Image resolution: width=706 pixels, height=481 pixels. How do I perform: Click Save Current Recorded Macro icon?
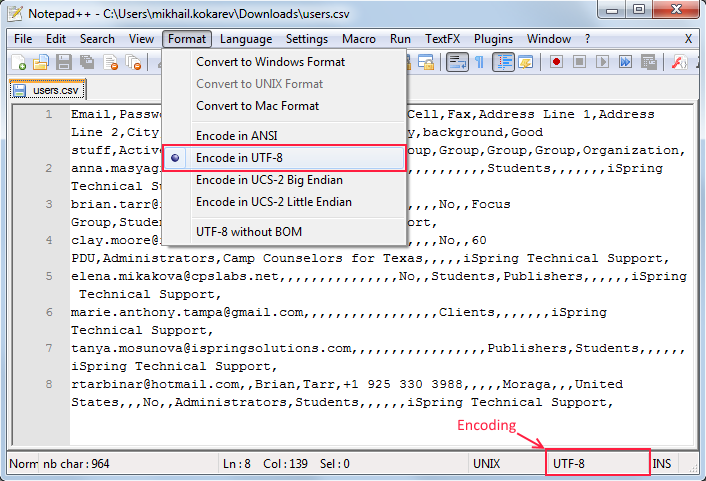coord(649,62)
